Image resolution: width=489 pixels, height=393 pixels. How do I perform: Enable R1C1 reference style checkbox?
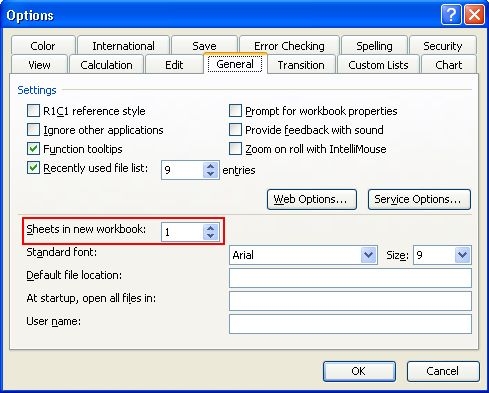[33, 110]
